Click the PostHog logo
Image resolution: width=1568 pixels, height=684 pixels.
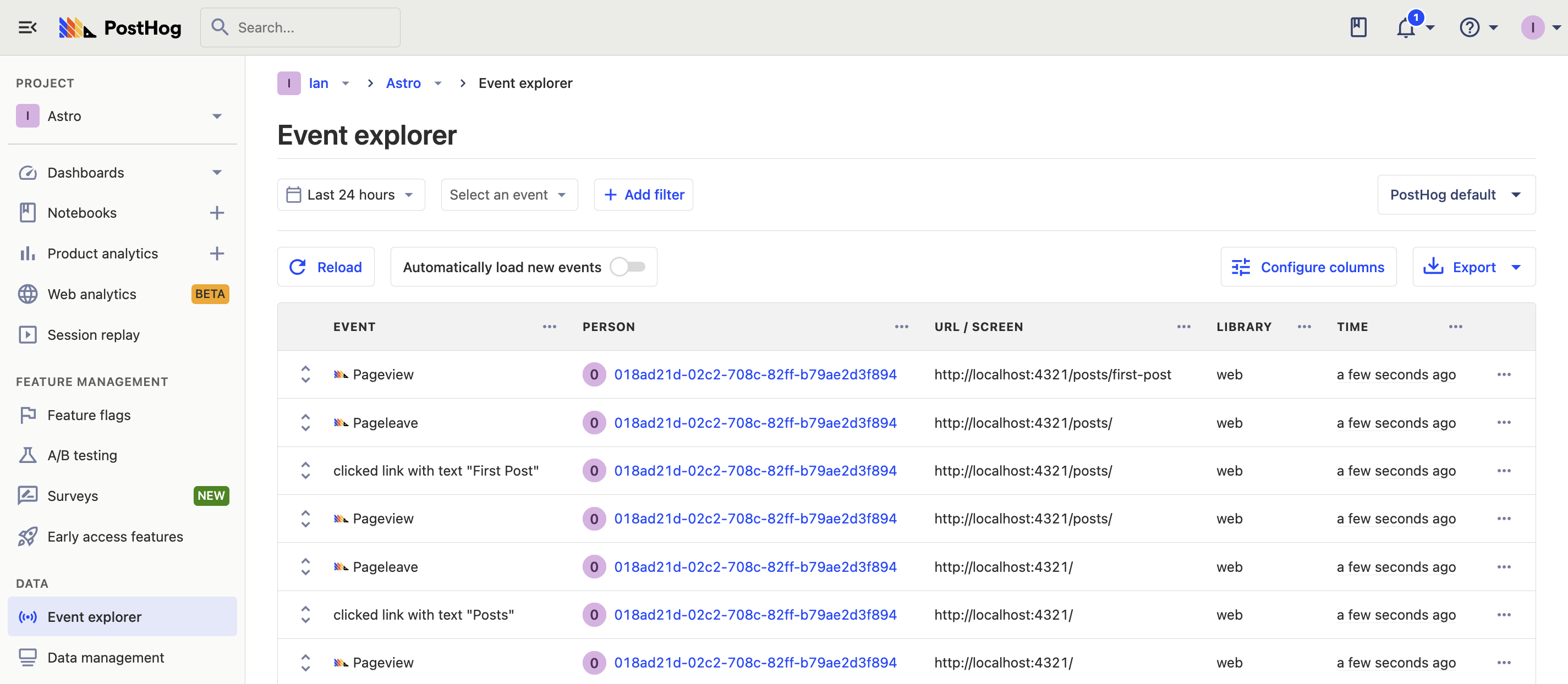click(120, 28)
